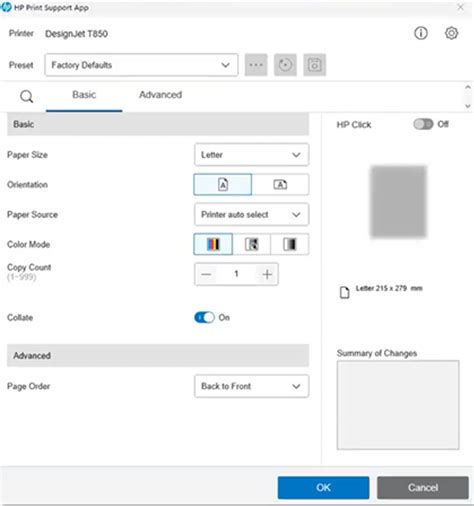Click the page icon beside Letter dimensions
The height and width of the screenshot is (506, 474).
pos(344,292)
